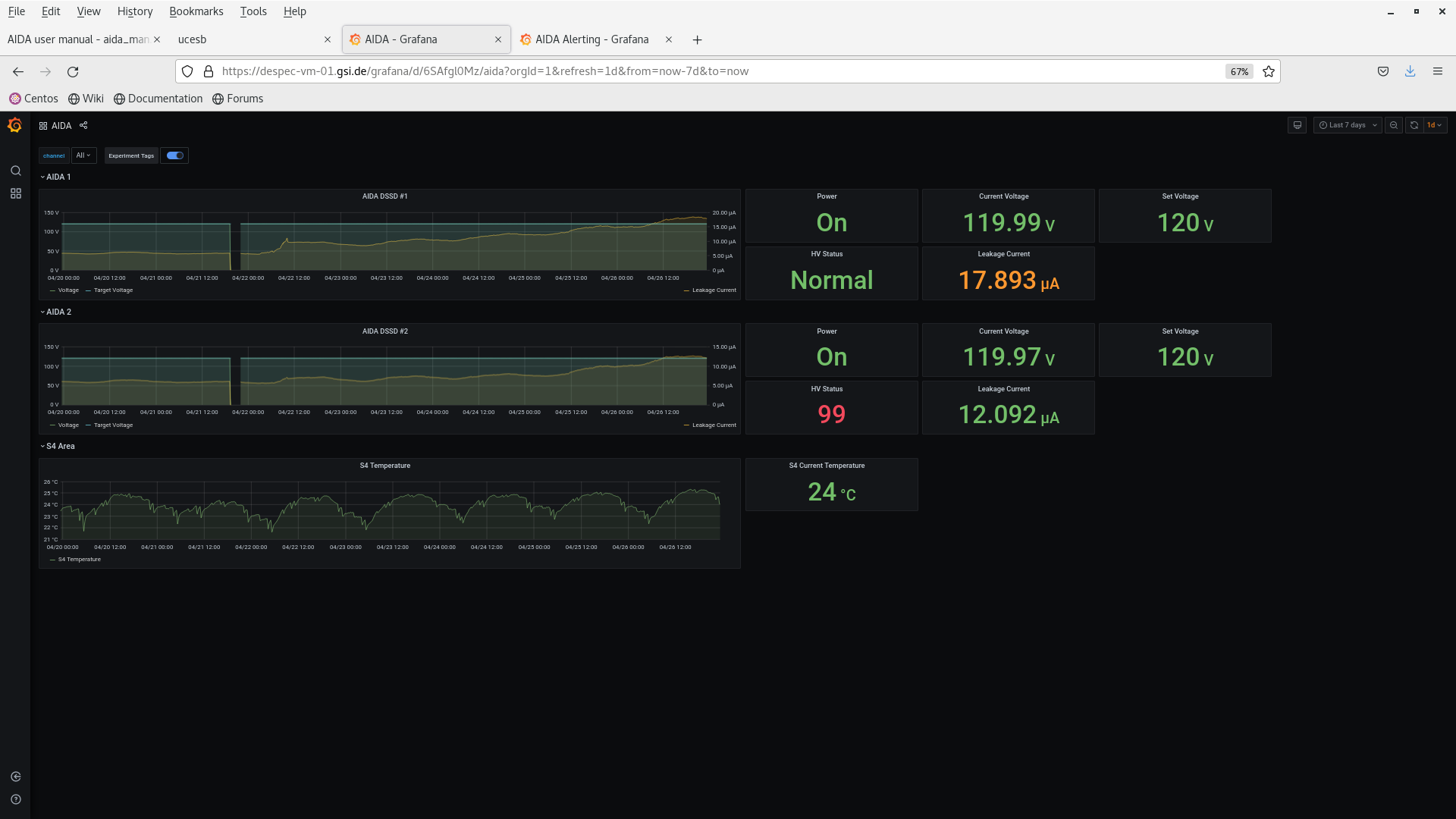Go back to the previous page
Viewport: 1456px width, 819px height.
pyautogui.click(x=18, y=71)
